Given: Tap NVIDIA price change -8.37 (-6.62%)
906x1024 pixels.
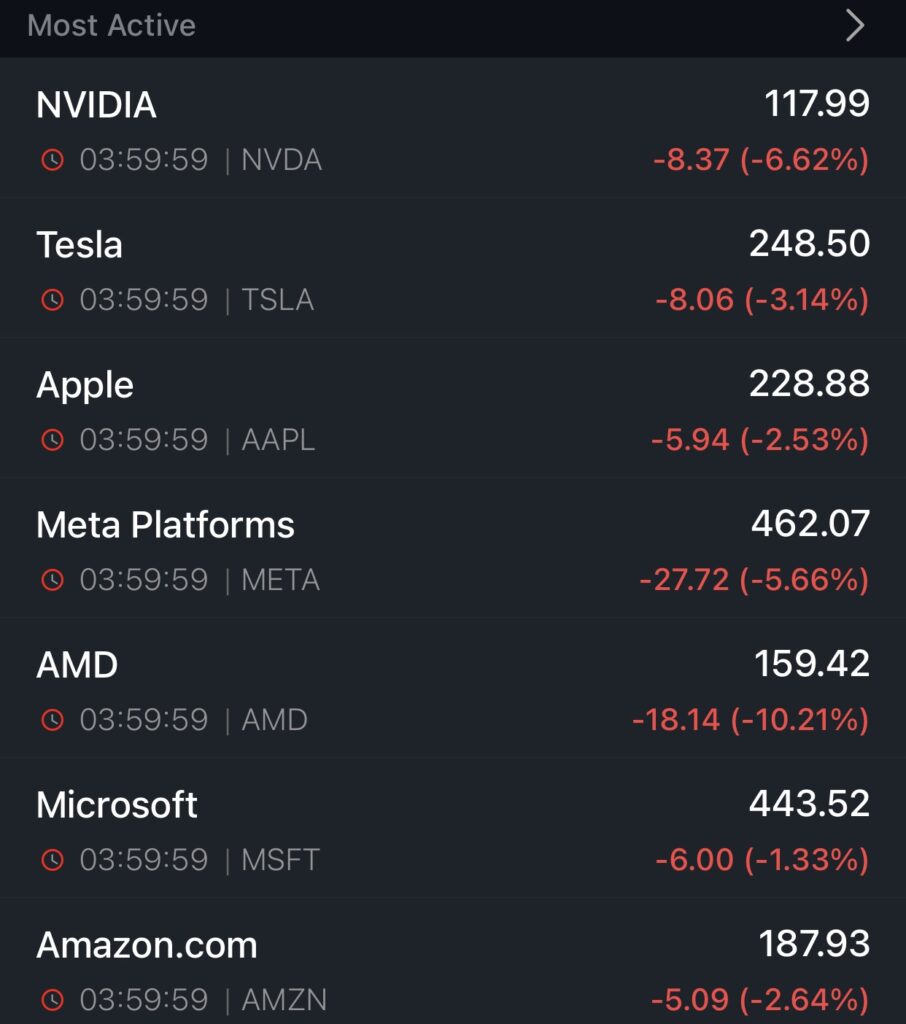Looking at the screenshot, I should tap(760, 160).
